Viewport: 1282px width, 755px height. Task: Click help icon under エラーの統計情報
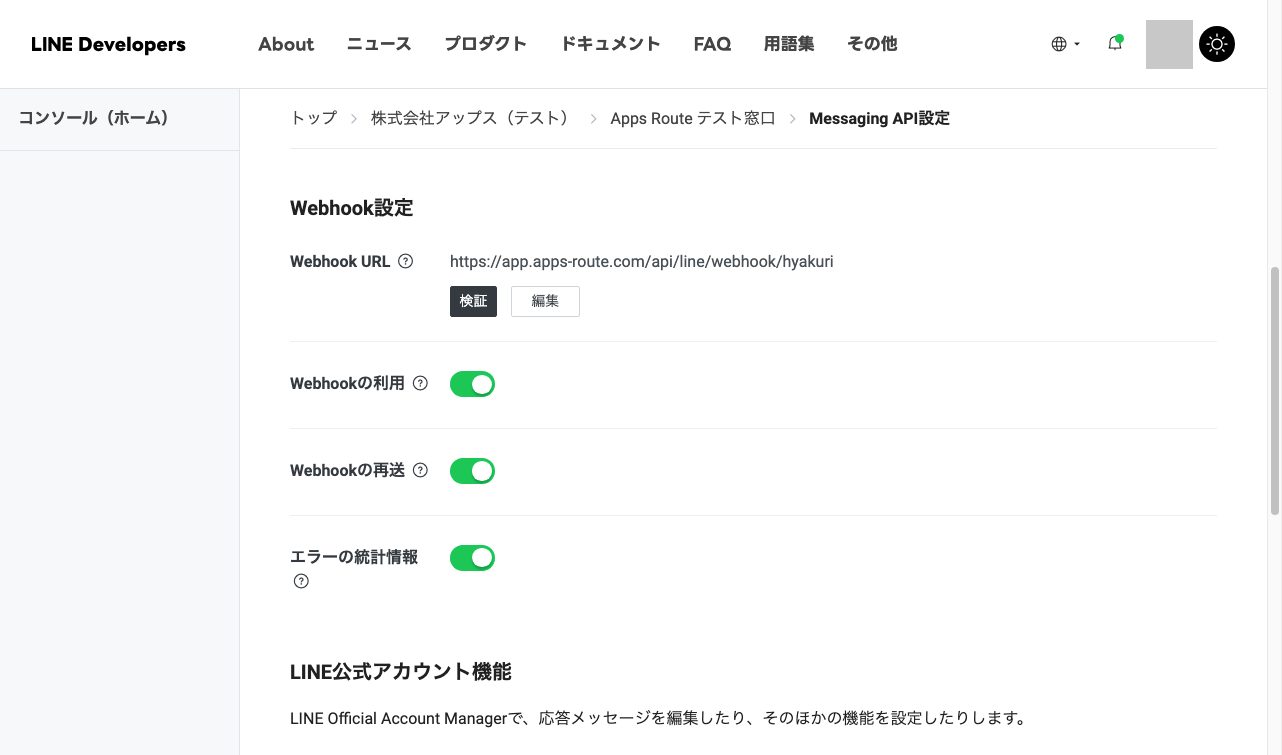click(301, 581)
